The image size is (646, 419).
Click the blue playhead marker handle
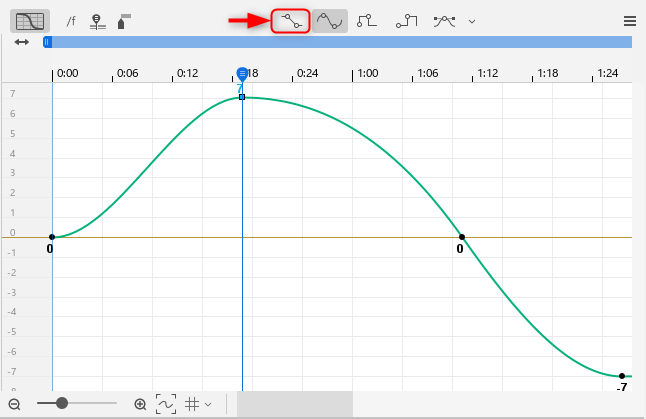(242, 76)
